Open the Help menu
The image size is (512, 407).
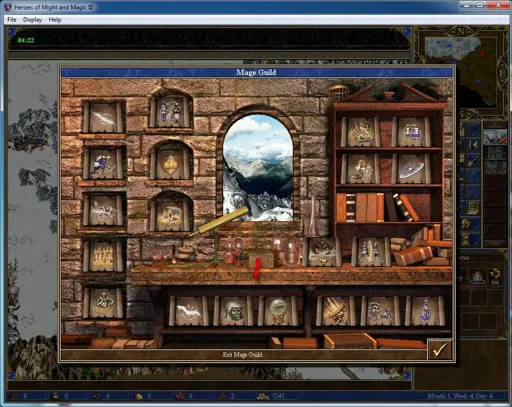[x=55, y=20]
